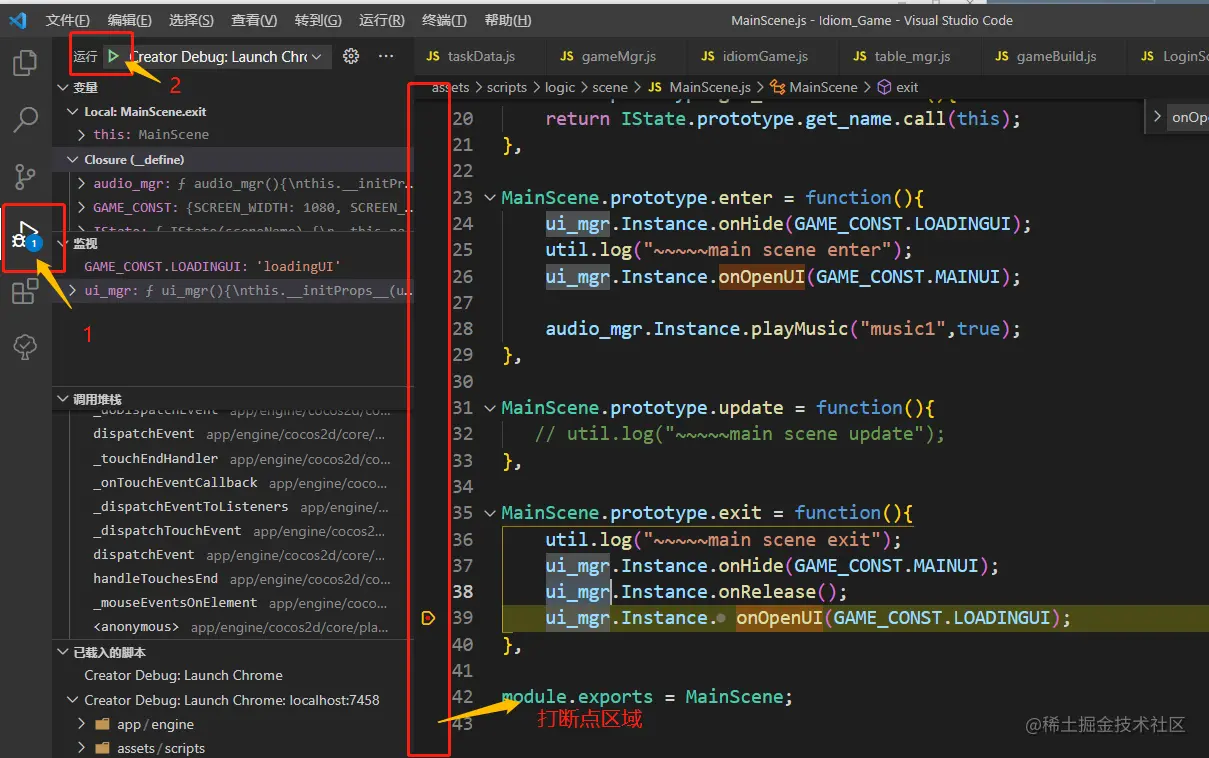Screen dimensions: 1209x758
Task: Fold the MainScene.prototype.exit function at line 35
Action: pyautogui.click(x=490, y=513)
